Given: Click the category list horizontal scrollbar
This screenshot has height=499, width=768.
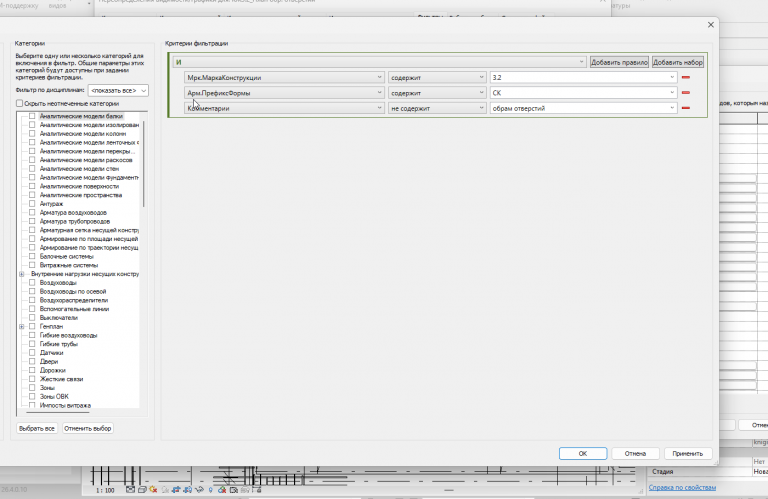Looking at the screenshot, I should coord(58,412).
